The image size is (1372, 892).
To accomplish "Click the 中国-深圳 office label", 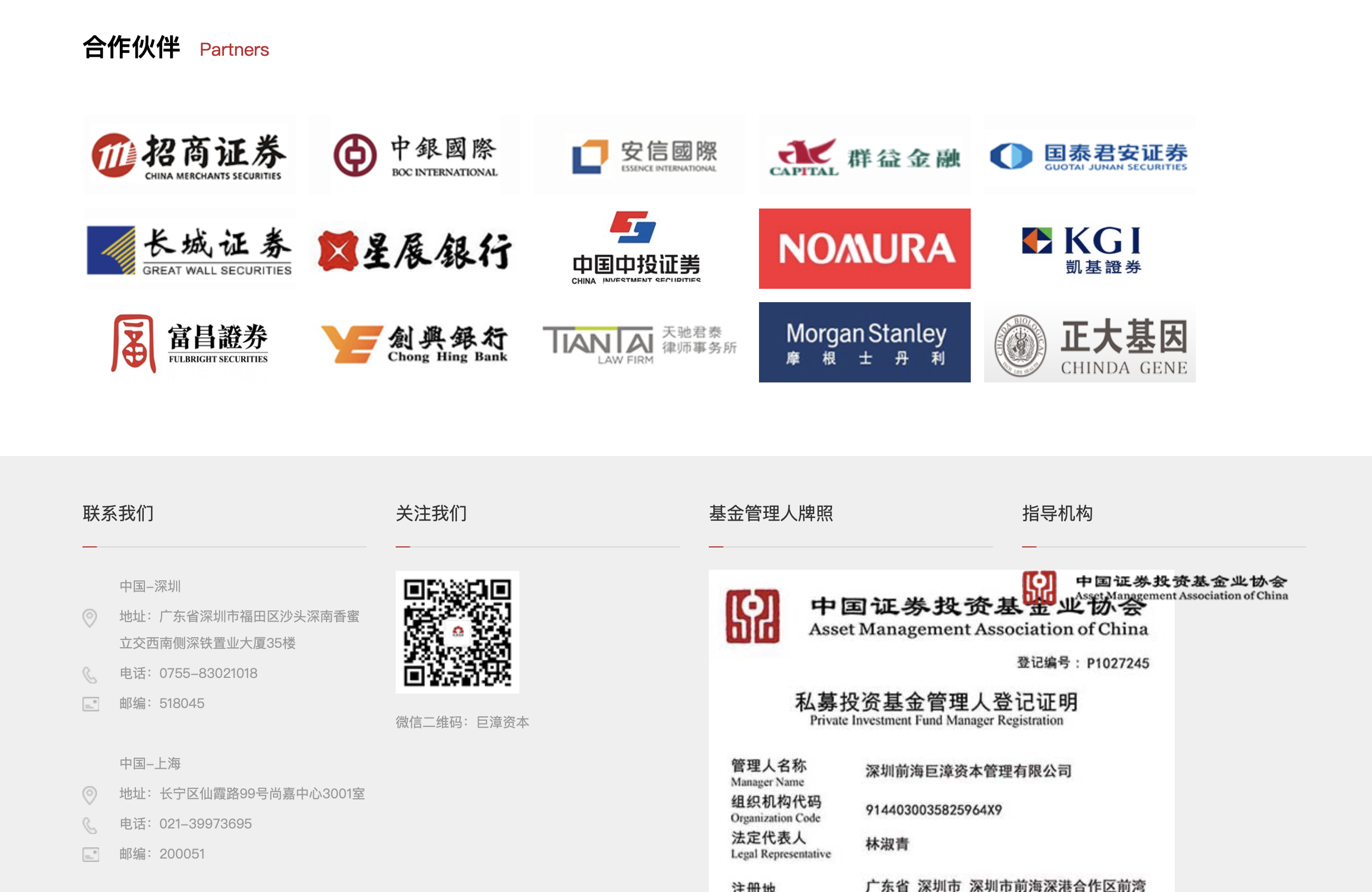I will [150, 586].
